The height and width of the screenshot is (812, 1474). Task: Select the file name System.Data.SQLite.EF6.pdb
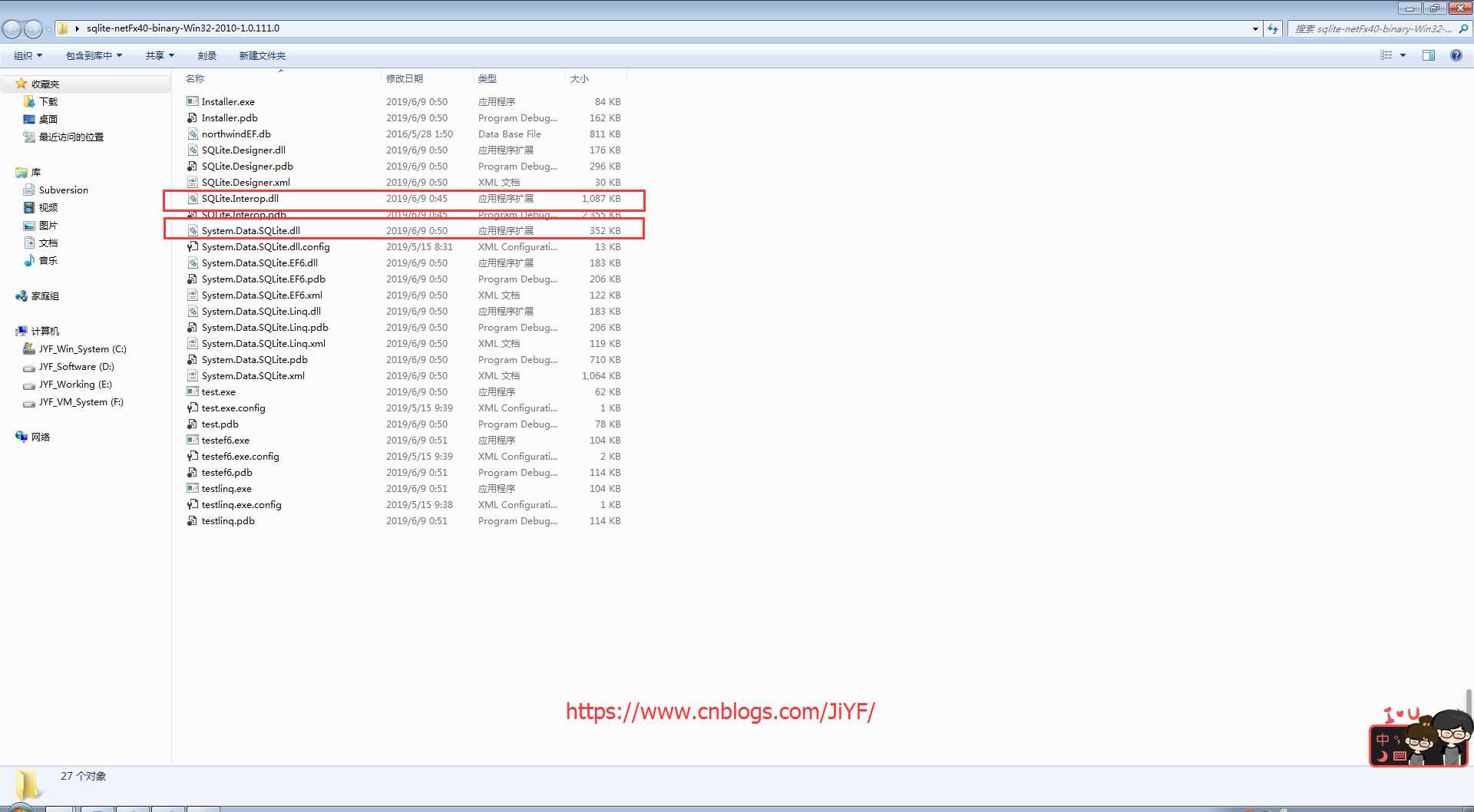[263, 279]
